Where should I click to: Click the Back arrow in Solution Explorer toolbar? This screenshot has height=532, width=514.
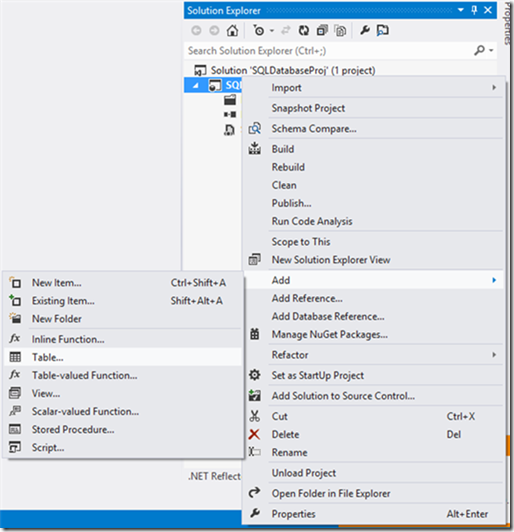click(x=196, y=31)
